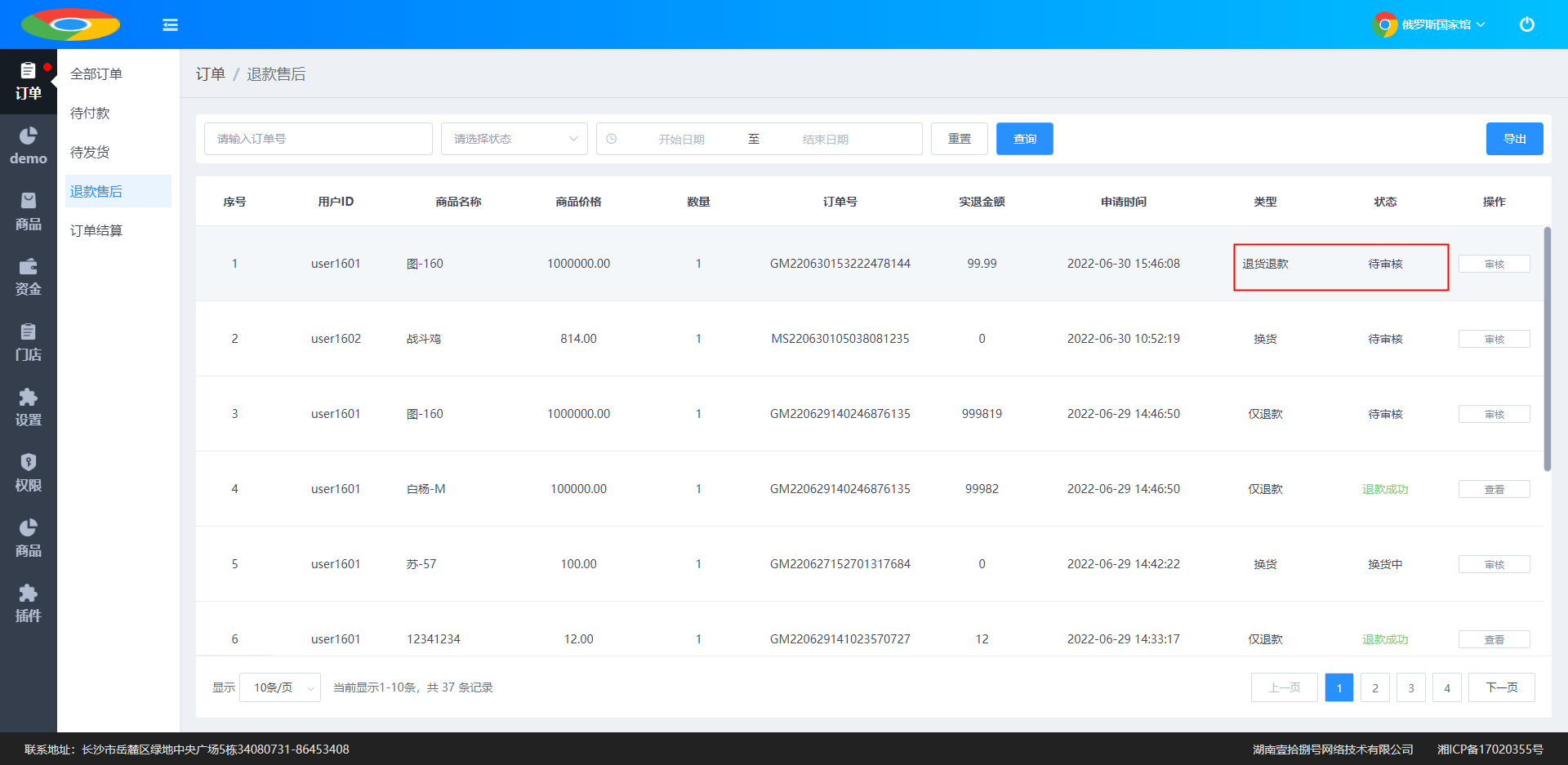1568x765 pixels.
Task: Click the 状态 column header
Action: pos(1385,202)
